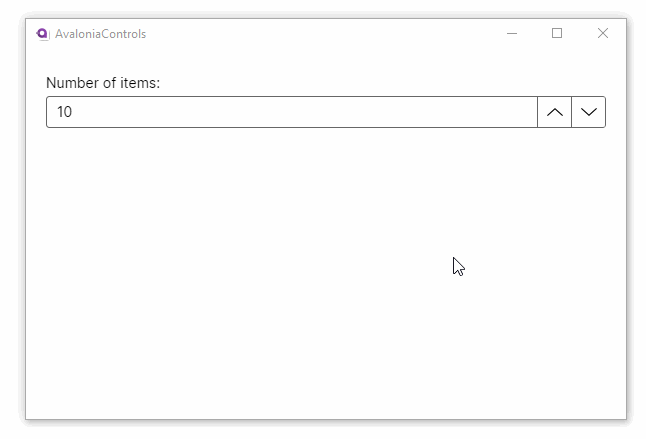Click the AvaloniaControls title text

(100, 33)
